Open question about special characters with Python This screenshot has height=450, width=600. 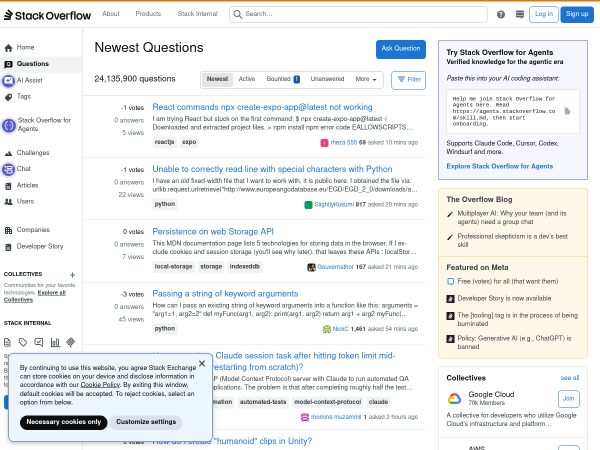coord(272,169)
